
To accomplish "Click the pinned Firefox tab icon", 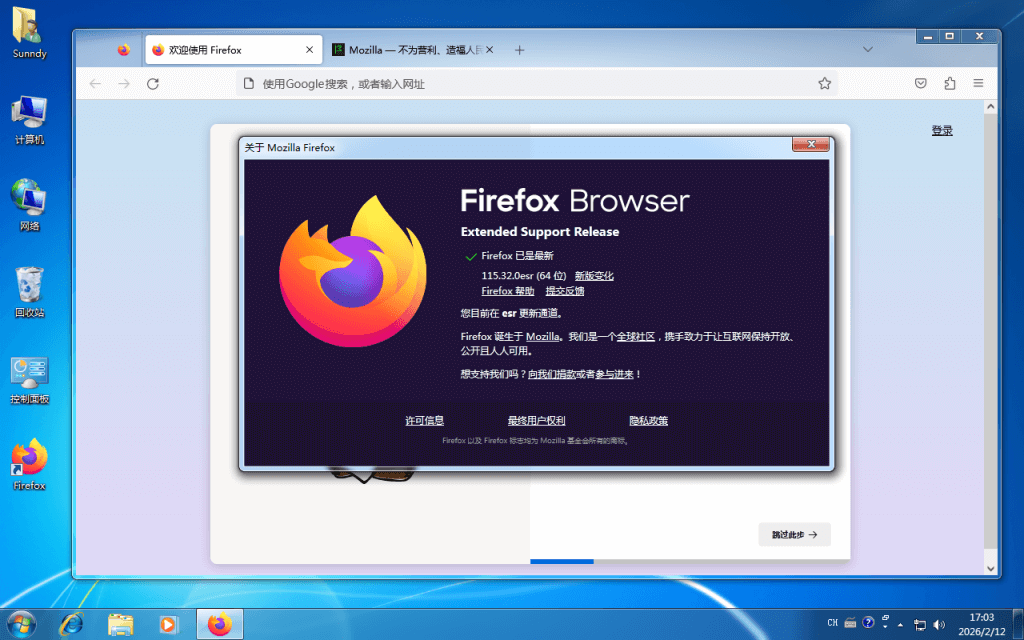I will [123, 50].
